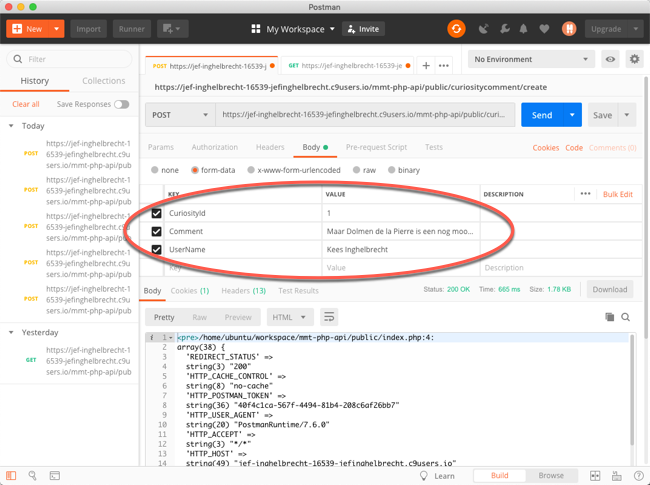Screen dimensions: 650x485
Task: Open find and replace icon in status bar
Action: (32, 475)
